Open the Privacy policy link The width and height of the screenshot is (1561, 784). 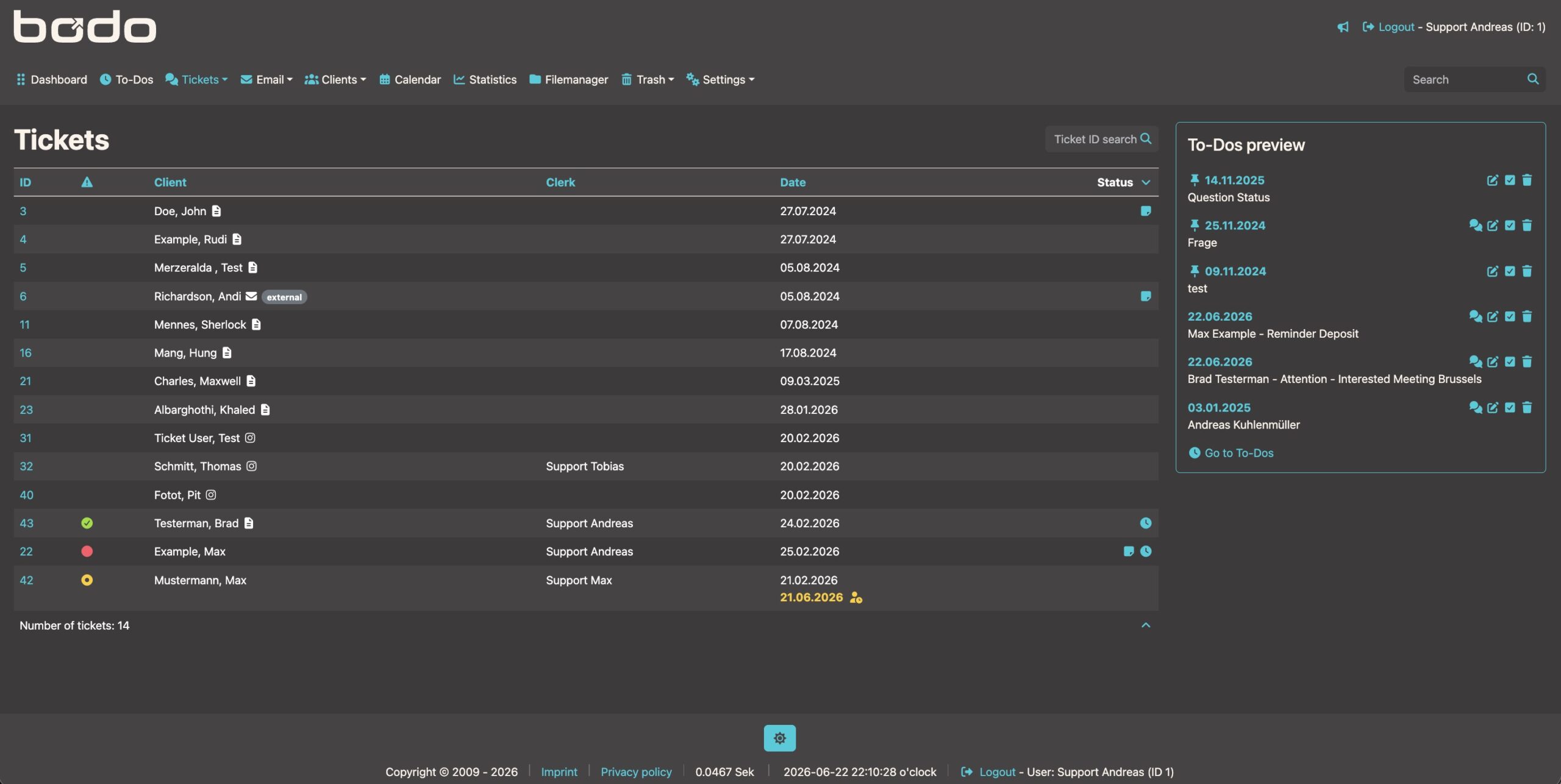pyautogui.click(x=636, y=772)
